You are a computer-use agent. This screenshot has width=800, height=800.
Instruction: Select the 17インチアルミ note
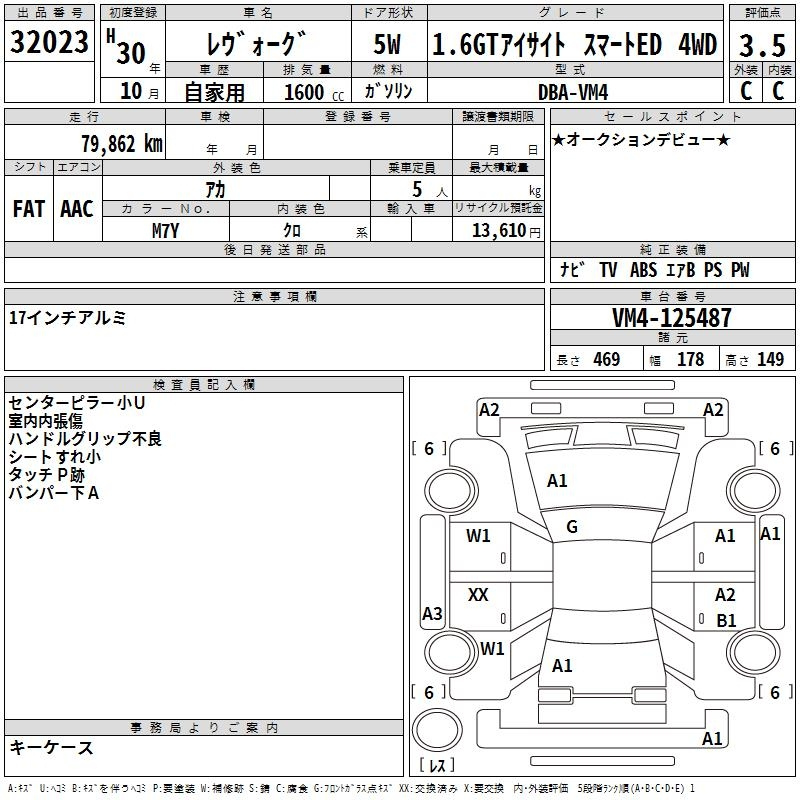click(x=67, y=317)
